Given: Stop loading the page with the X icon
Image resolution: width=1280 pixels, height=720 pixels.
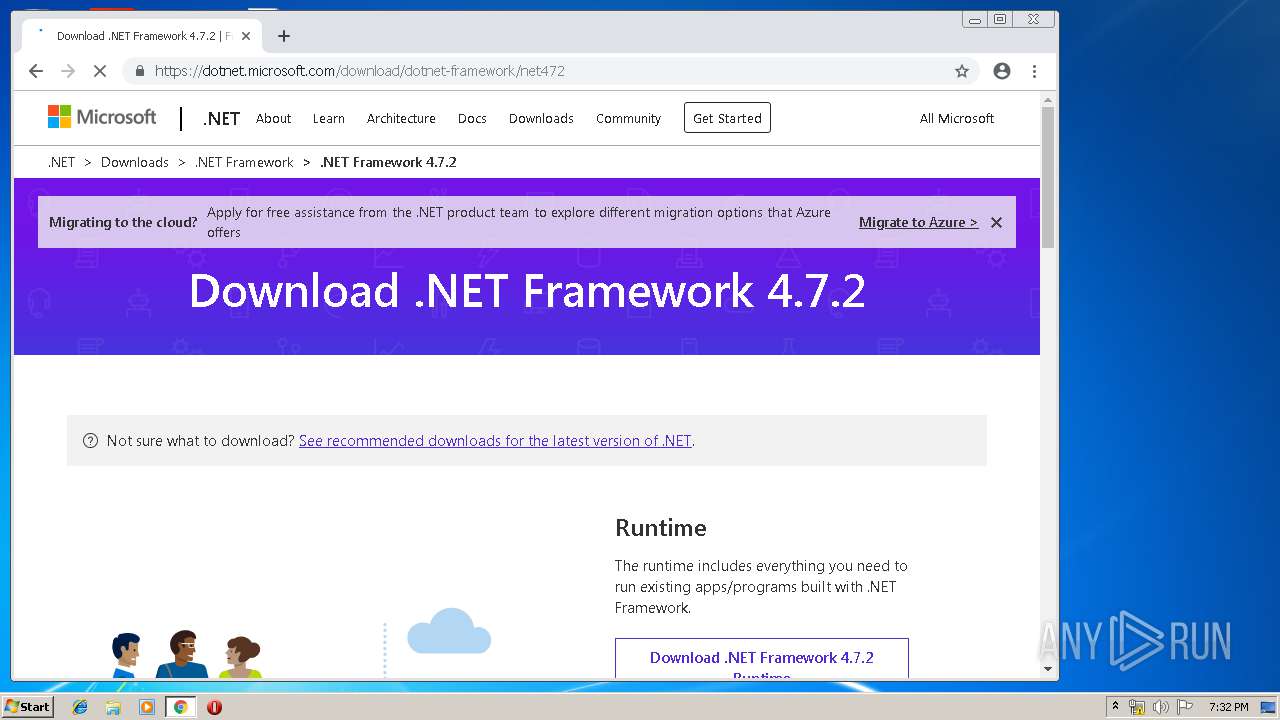Looking at the screenshot, I should tap(100, 71).
